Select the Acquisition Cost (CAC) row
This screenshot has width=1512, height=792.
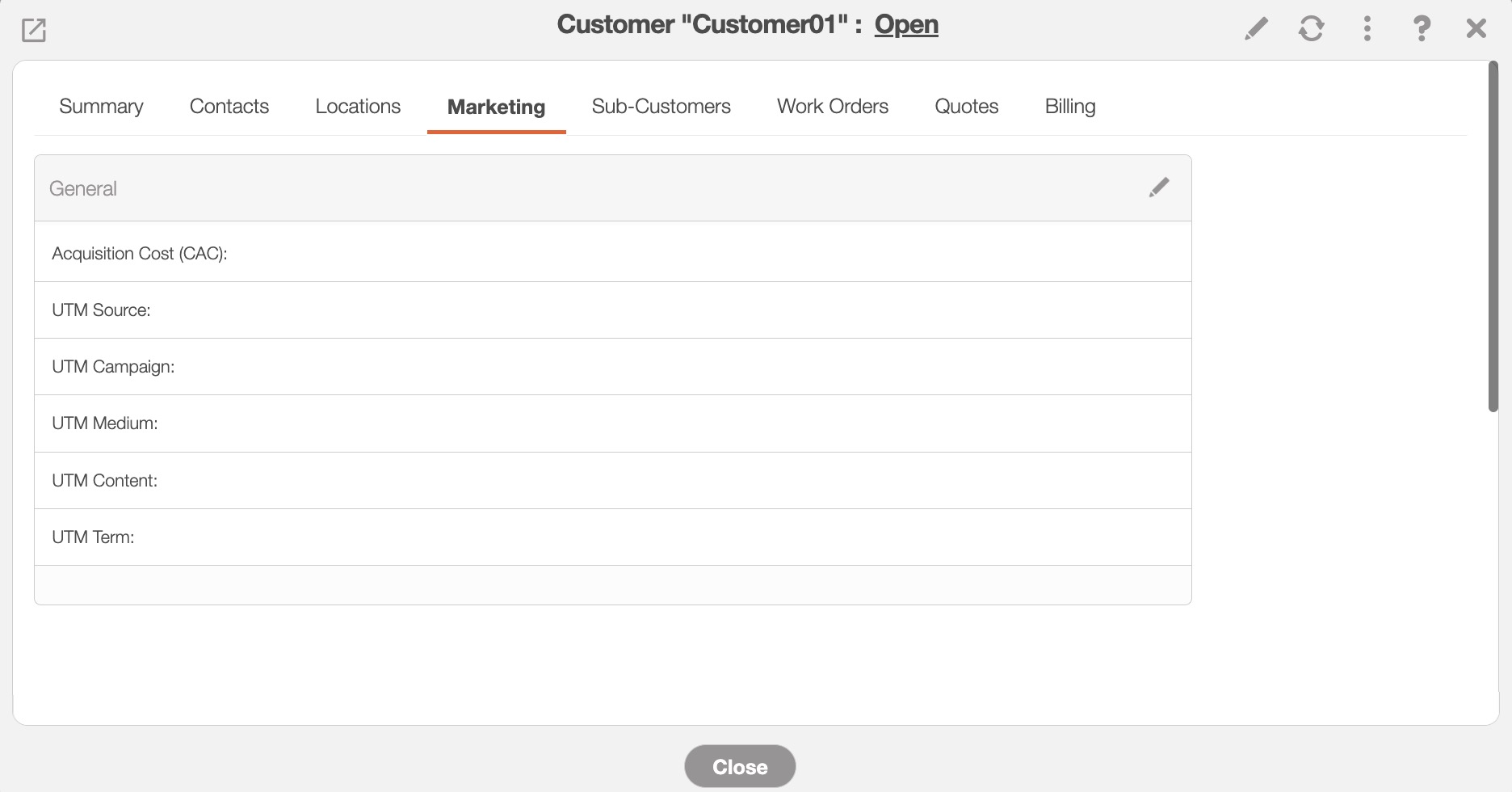click(x=612, y=253)
